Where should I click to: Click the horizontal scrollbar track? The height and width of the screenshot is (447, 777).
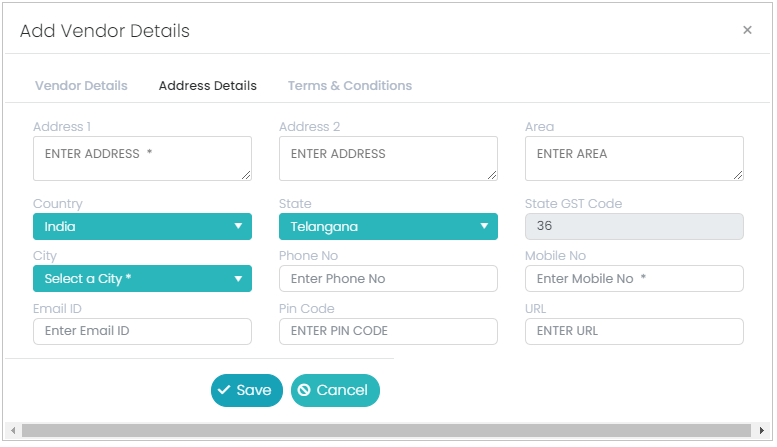click(387, 431)
